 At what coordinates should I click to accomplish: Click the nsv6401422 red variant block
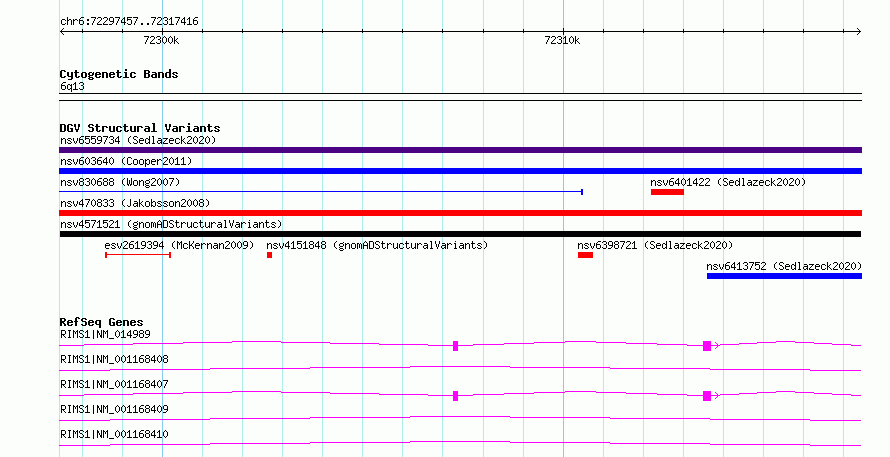[x=668, y=192]
